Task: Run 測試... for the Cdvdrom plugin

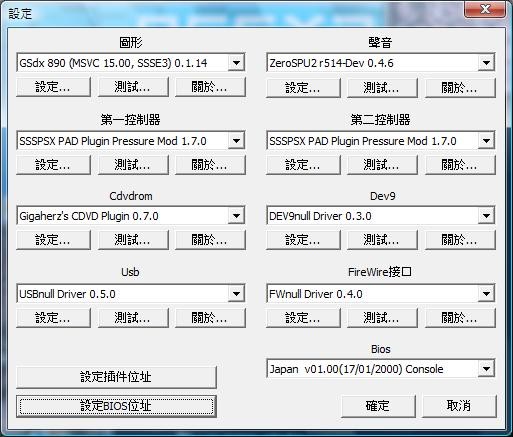Action: (x=133, y=240)
